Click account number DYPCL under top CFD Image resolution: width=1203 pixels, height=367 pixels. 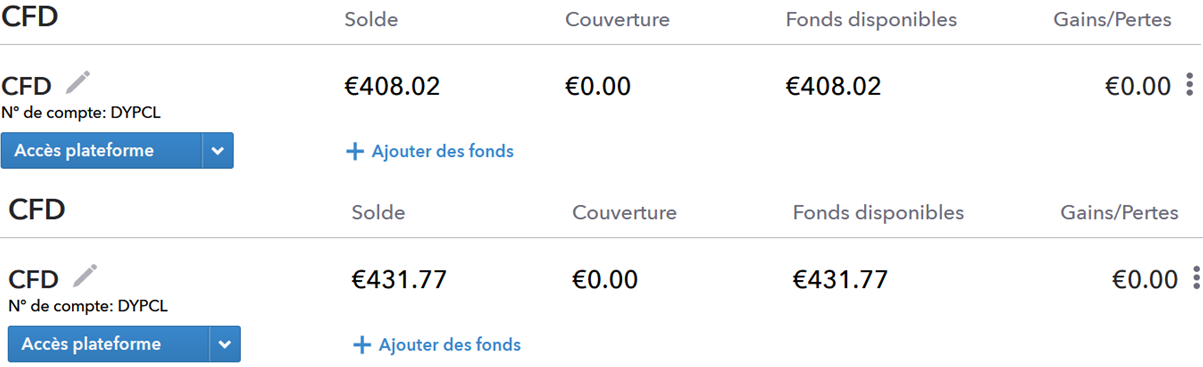(x=81, y=113)
